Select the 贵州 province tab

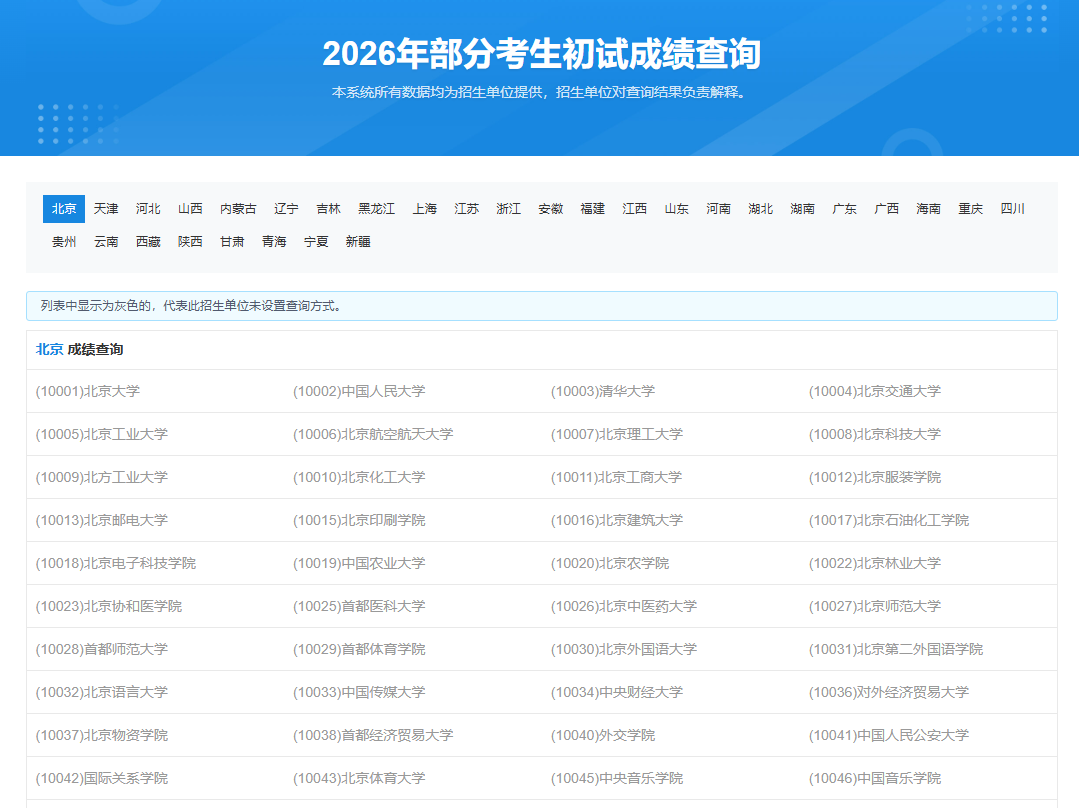pos(64,242)
